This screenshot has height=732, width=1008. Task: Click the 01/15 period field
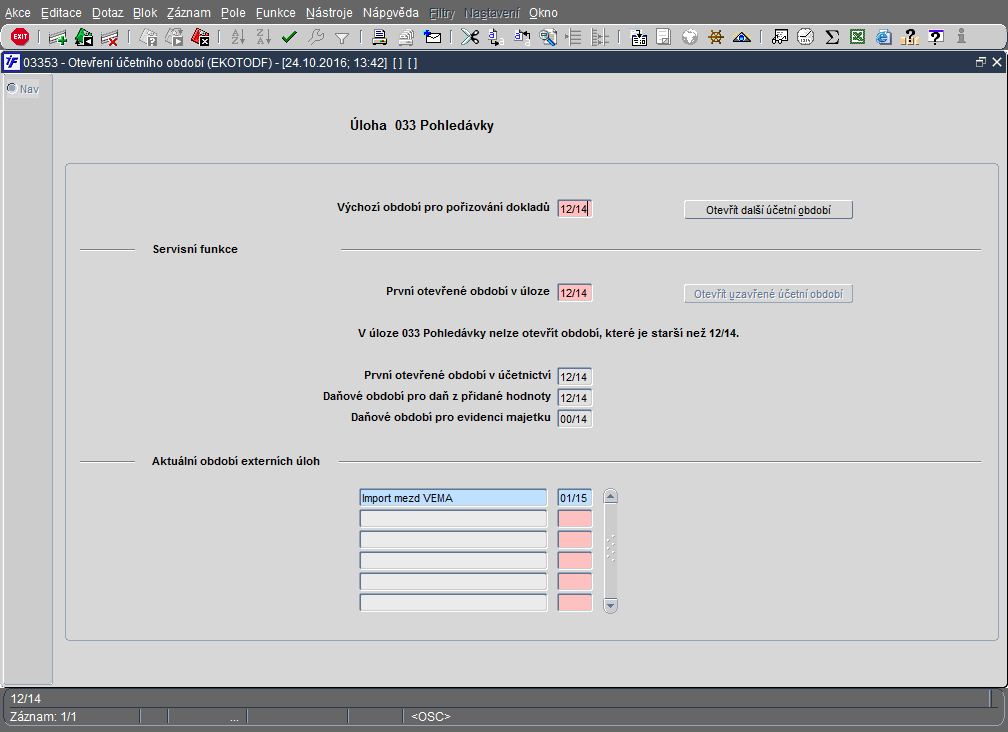click(x=575, y=498)
